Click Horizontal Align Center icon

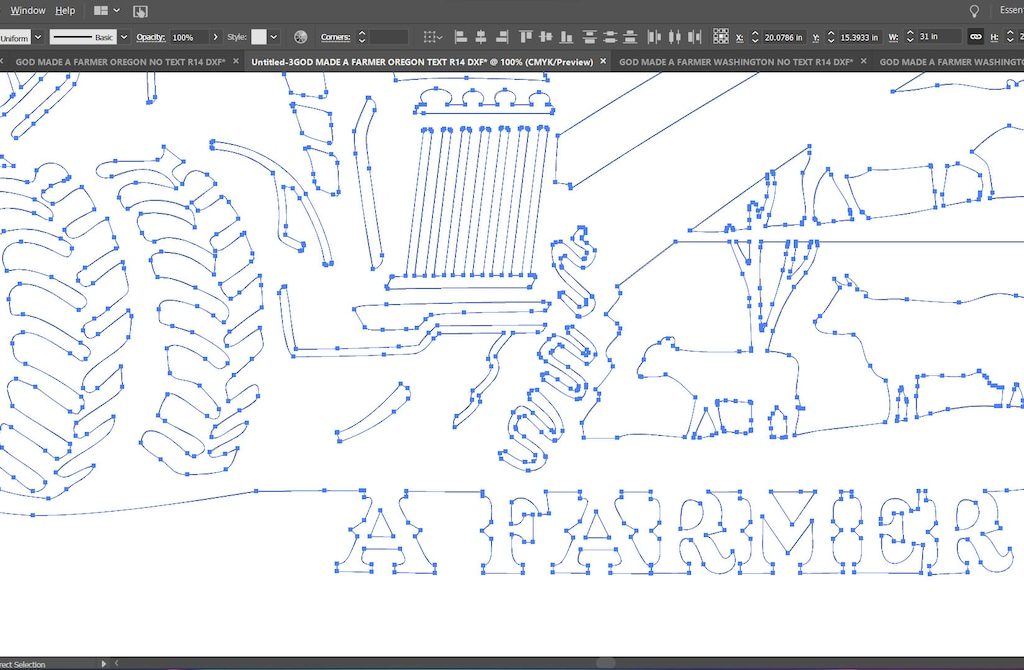481,37
